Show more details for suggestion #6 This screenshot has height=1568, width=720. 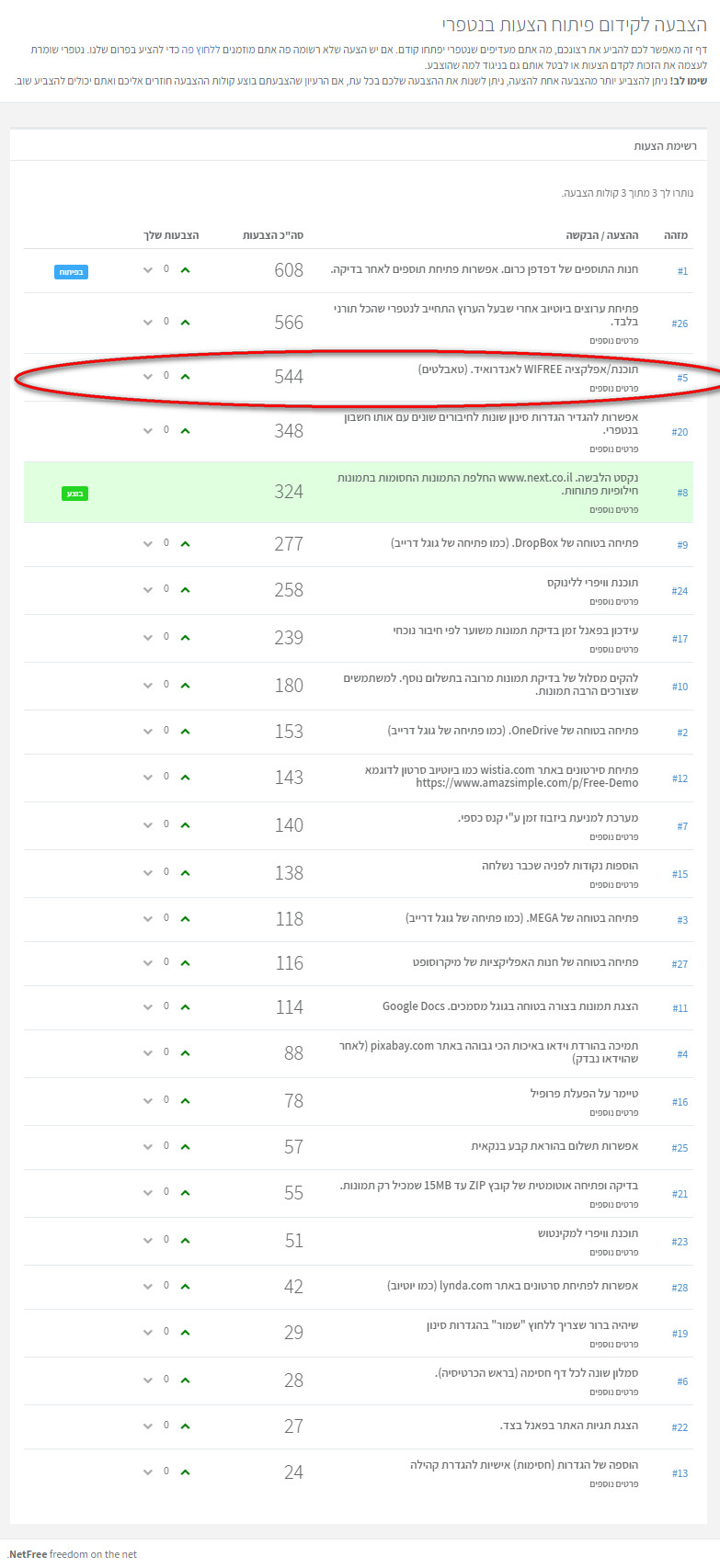(x=613, y=1392)
